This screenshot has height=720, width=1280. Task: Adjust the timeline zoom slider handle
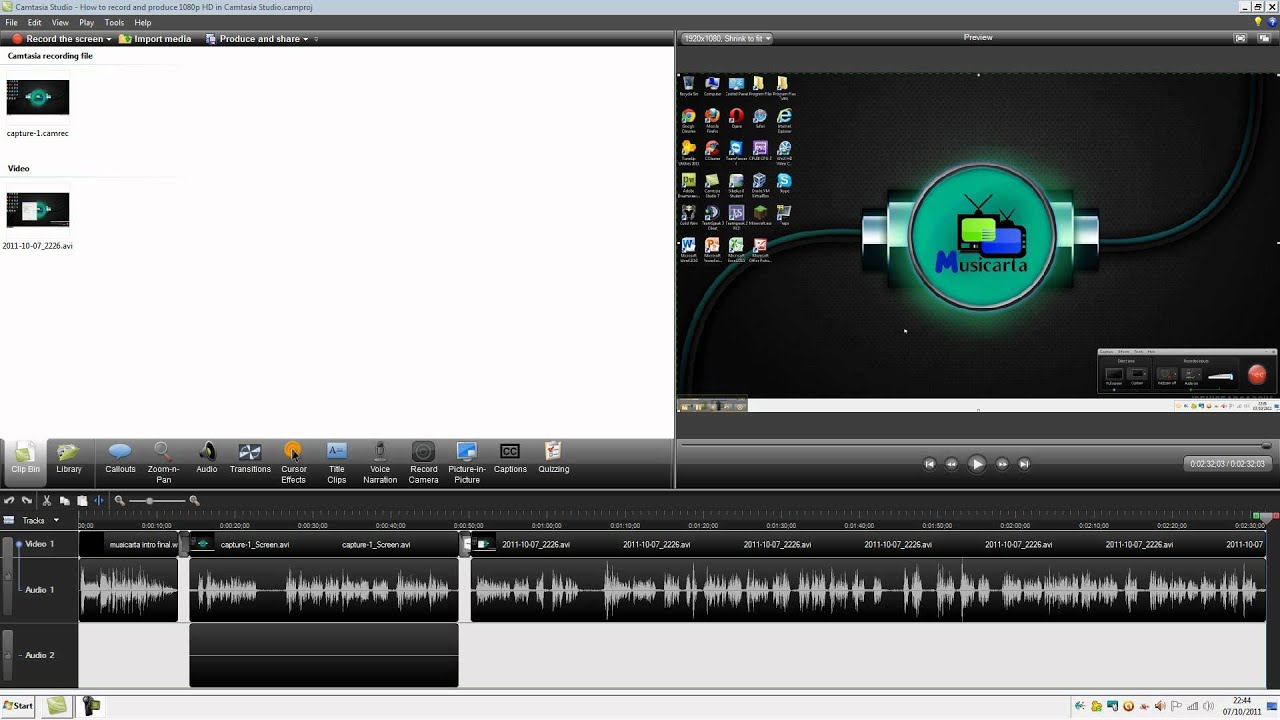pyautogui.click(x=150, y=500)
